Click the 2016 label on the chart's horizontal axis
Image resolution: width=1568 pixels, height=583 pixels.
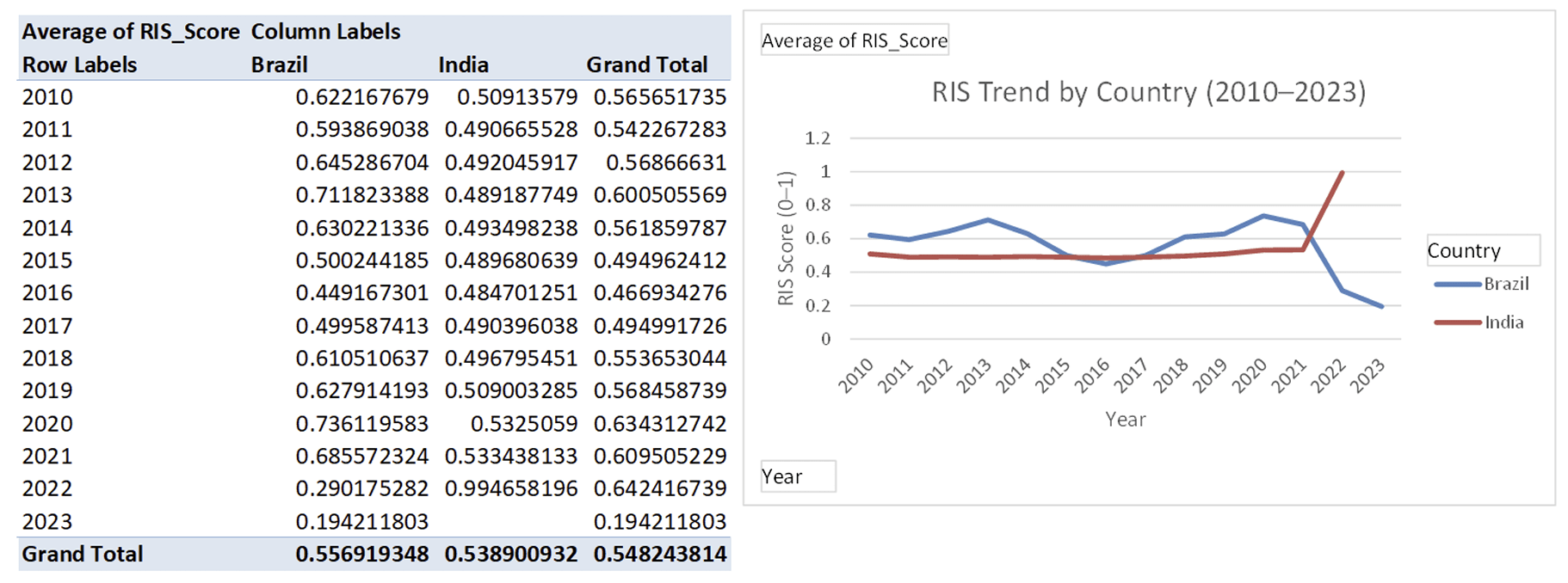[1091, 376]
